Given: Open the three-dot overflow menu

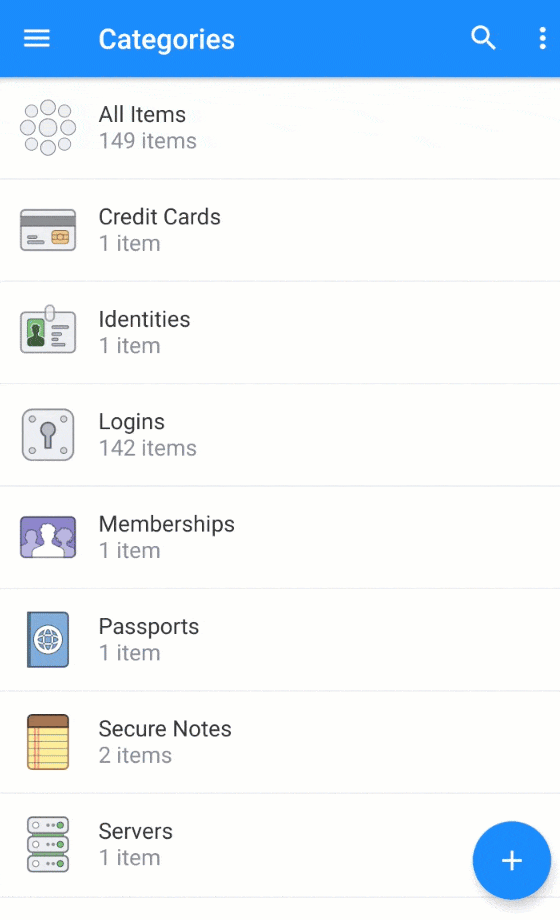Looking at the screenshot, I should point(542,38).
